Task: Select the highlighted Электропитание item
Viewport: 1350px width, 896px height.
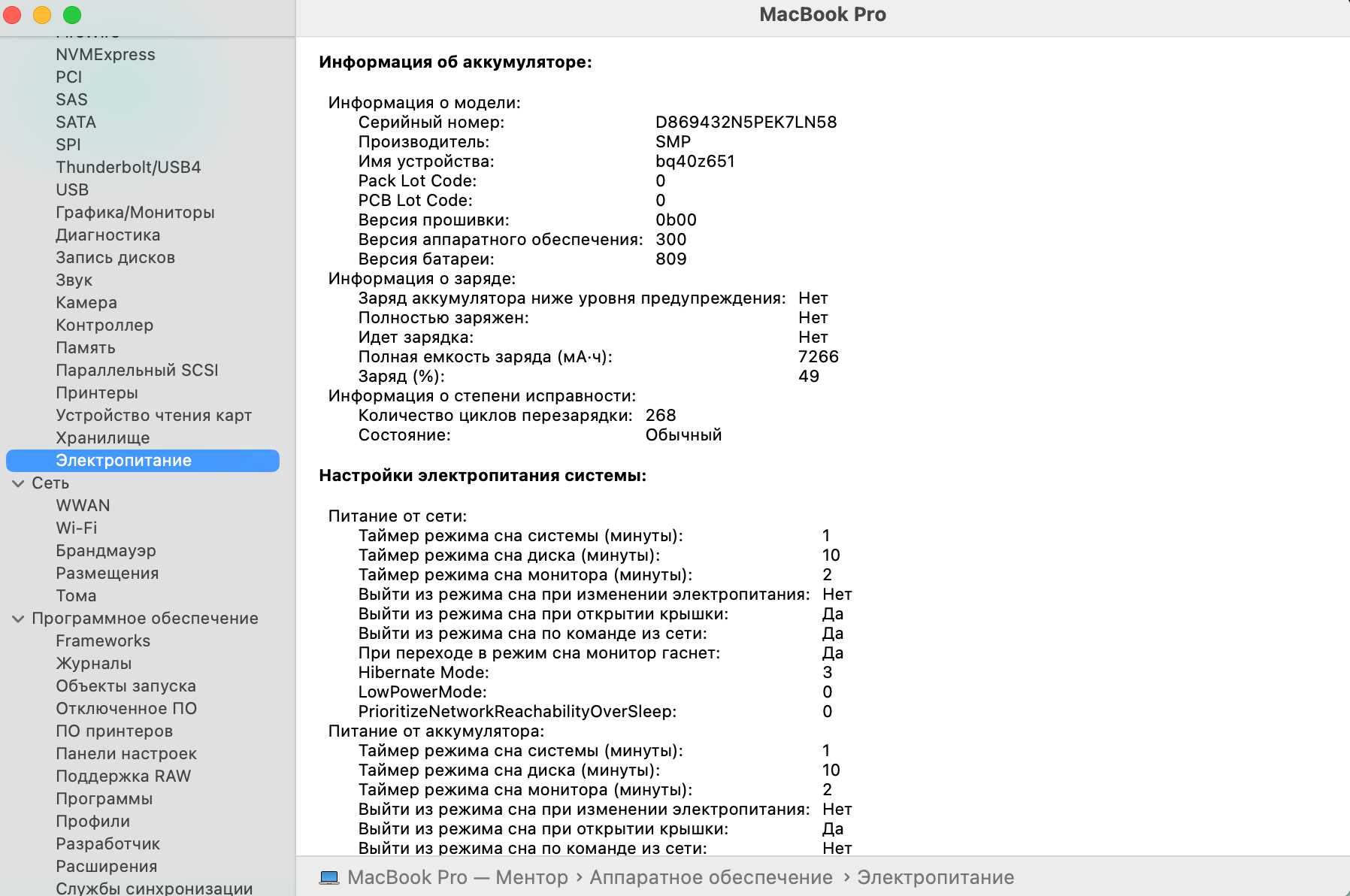Action: click(143, 461)
